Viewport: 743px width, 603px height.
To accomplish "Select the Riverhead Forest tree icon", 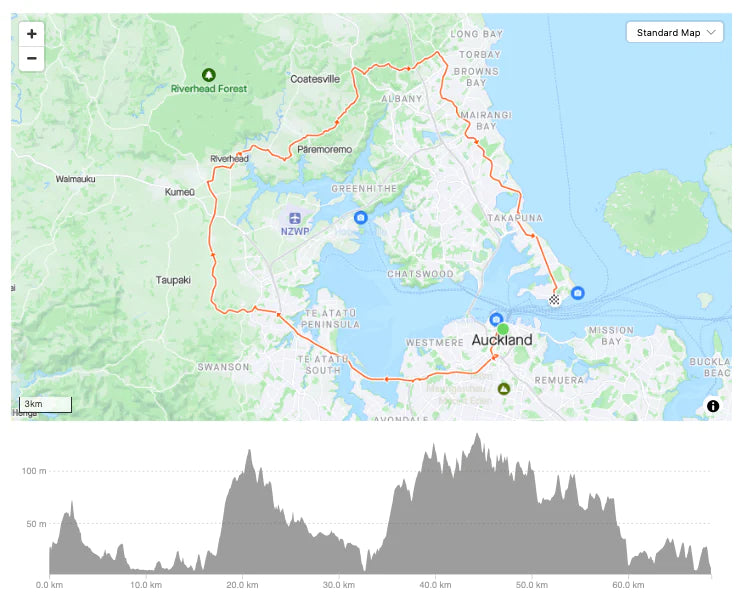I will tap(208, 74).
